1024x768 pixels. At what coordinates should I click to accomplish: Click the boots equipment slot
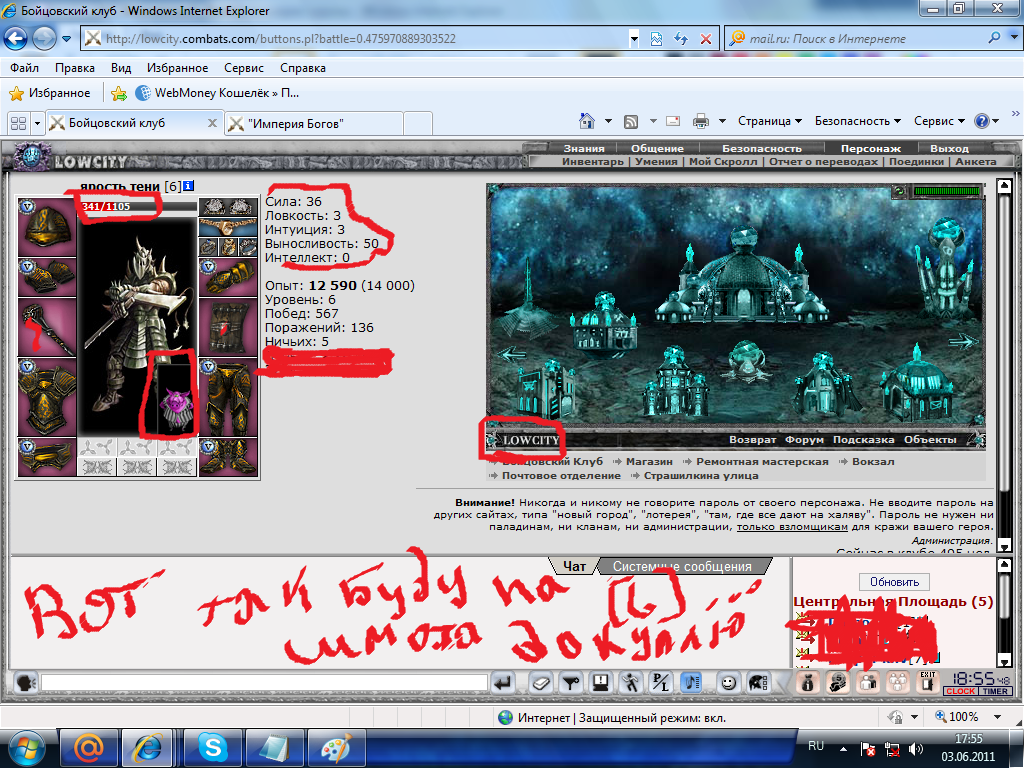click(x=228, y=457)
